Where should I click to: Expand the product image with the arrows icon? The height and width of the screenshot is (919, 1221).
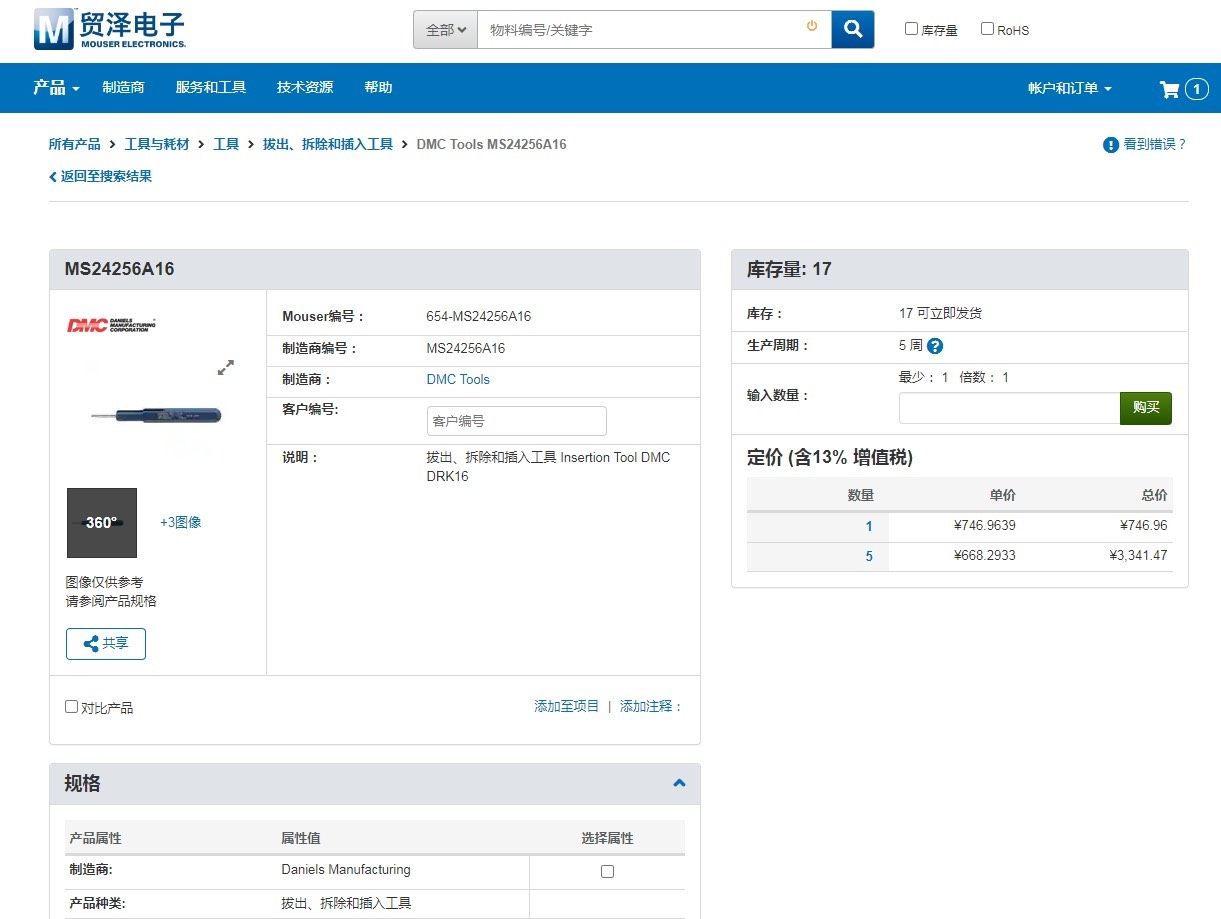point(226,368)
